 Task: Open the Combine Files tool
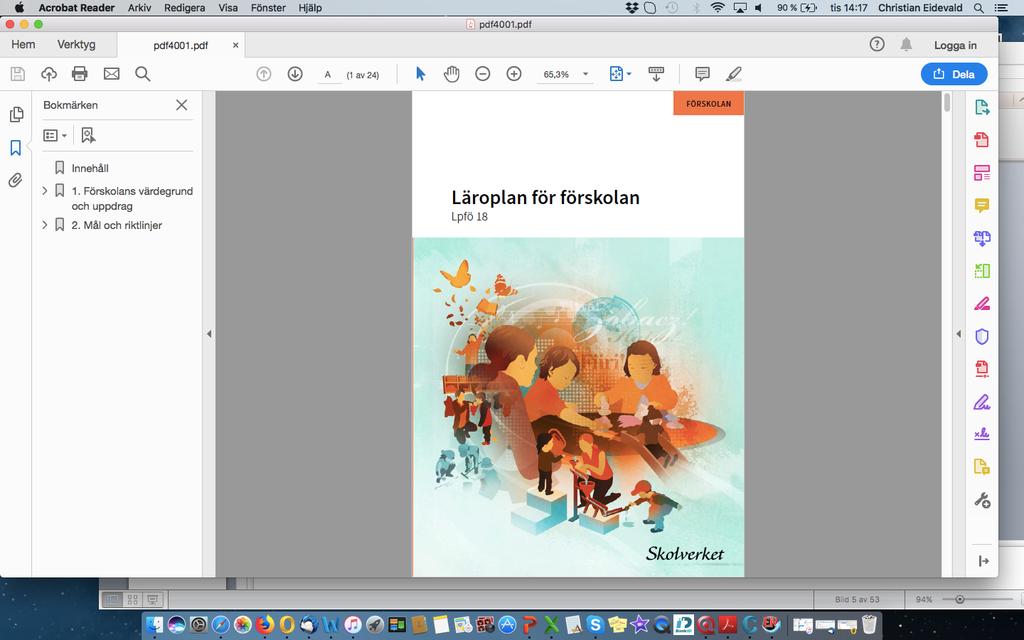point(982,238)
